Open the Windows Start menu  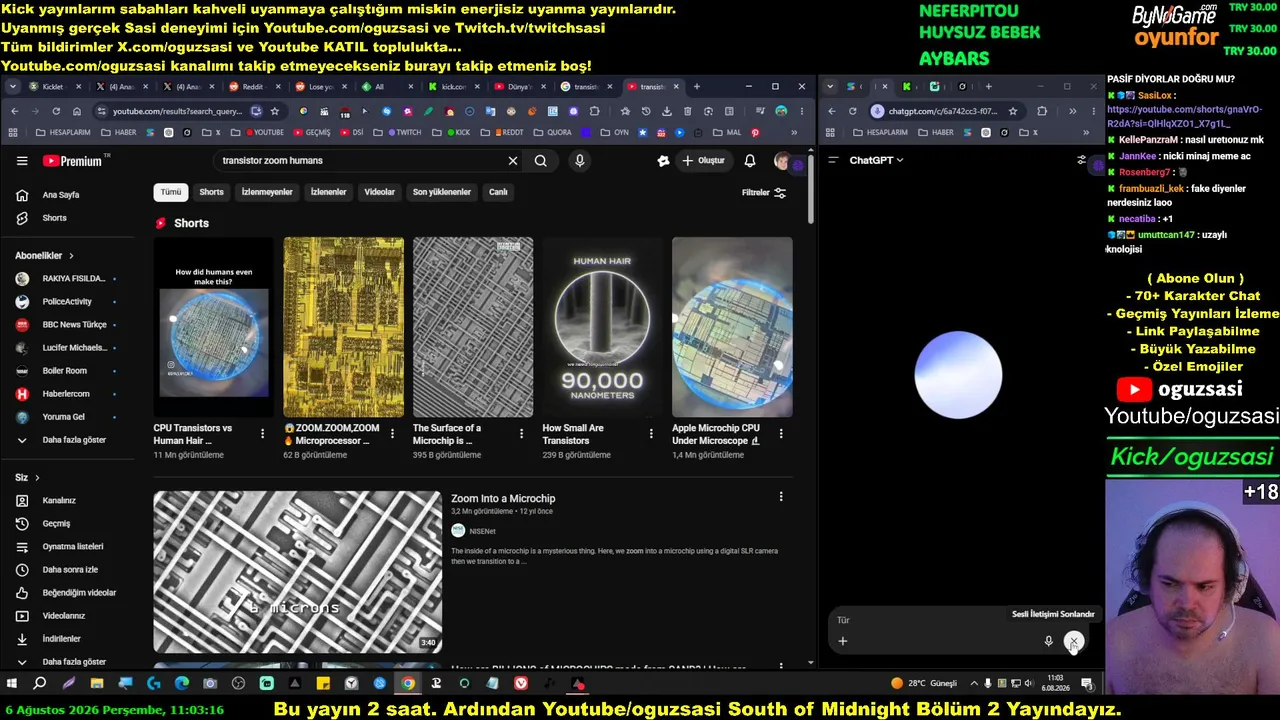point(12,684)
